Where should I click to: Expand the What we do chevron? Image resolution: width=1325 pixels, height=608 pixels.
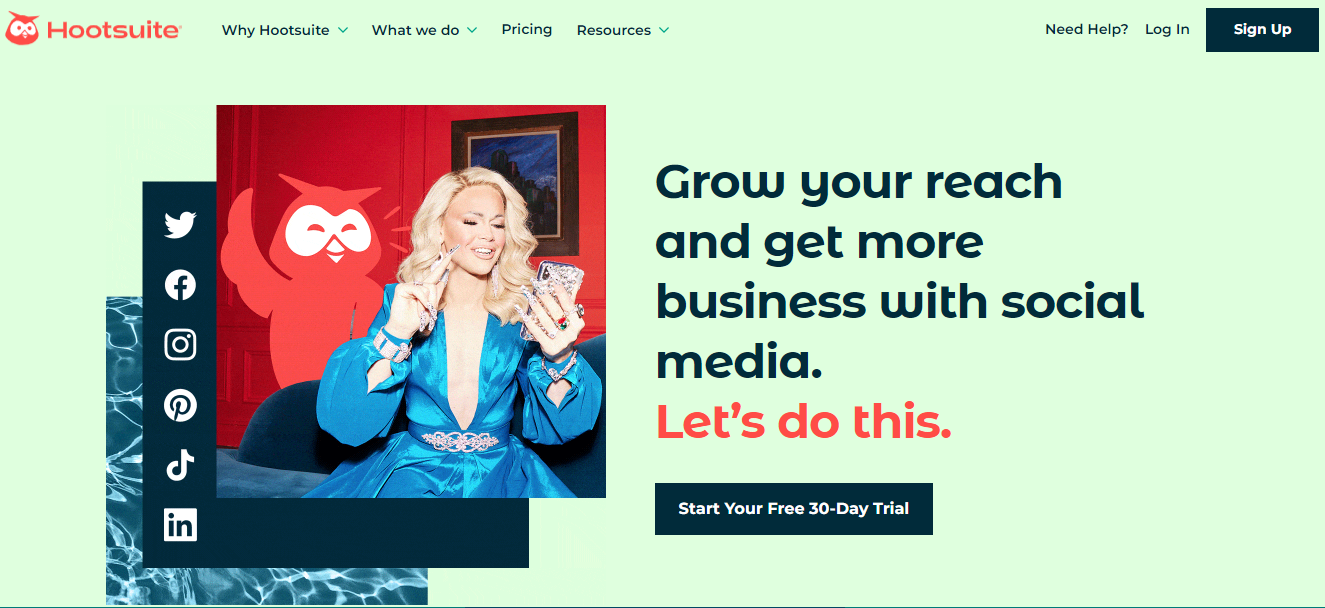[472, 30]
